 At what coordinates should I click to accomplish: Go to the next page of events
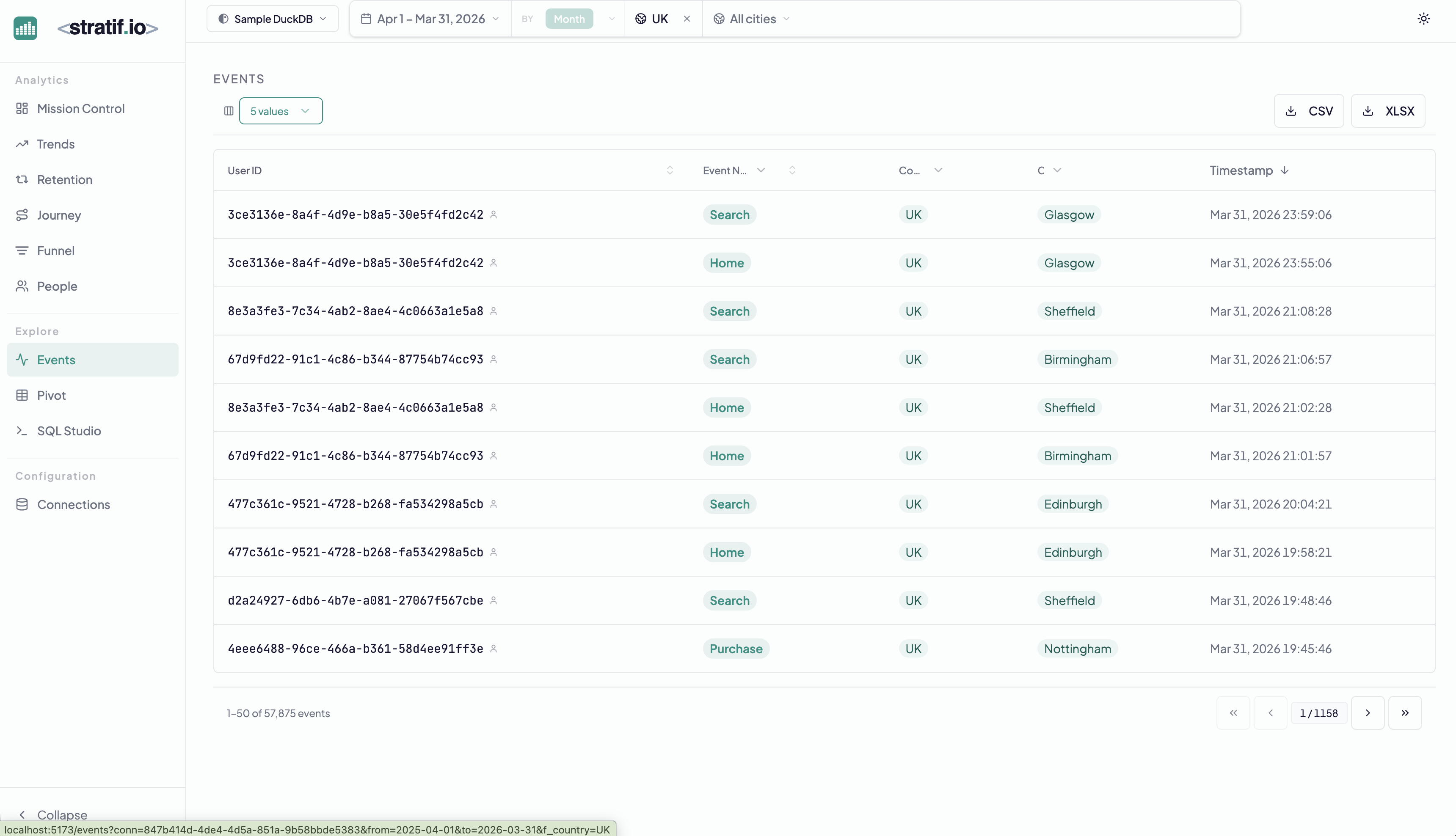pos(1368,713)
